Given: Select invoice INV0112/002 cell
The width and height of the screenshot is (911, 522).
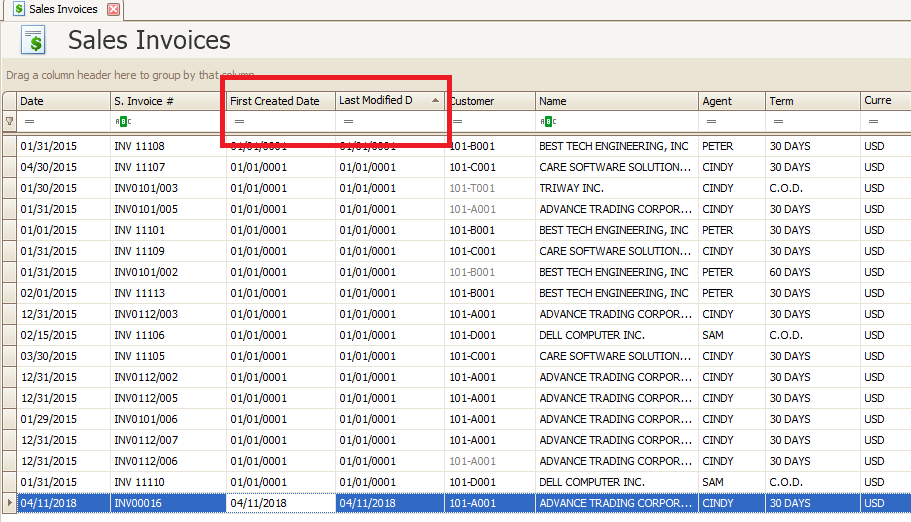Looking at the screenshot, I should pyautogui.click(x=168, y=377).
